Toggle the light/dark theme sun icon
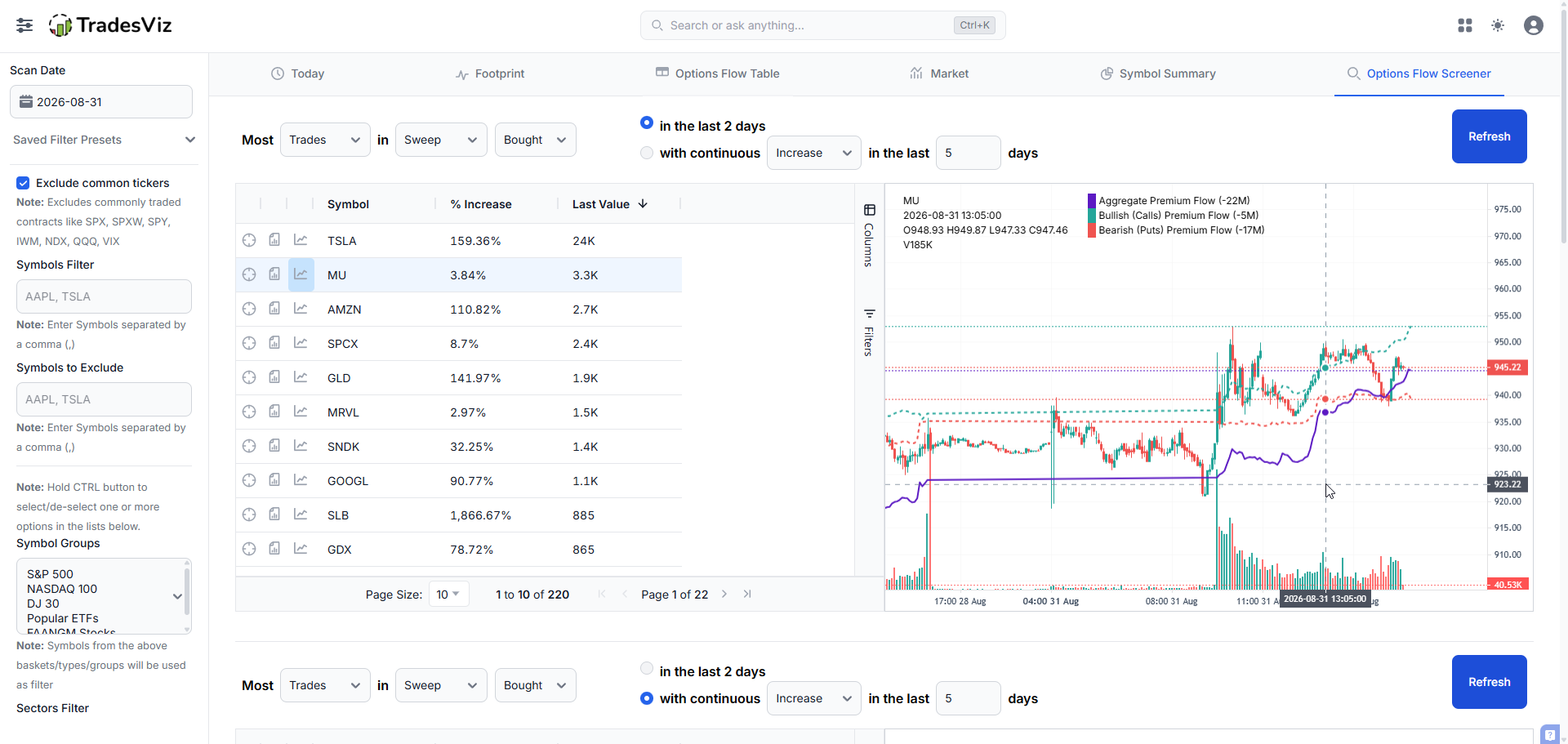 click(x=1498, y=25)
